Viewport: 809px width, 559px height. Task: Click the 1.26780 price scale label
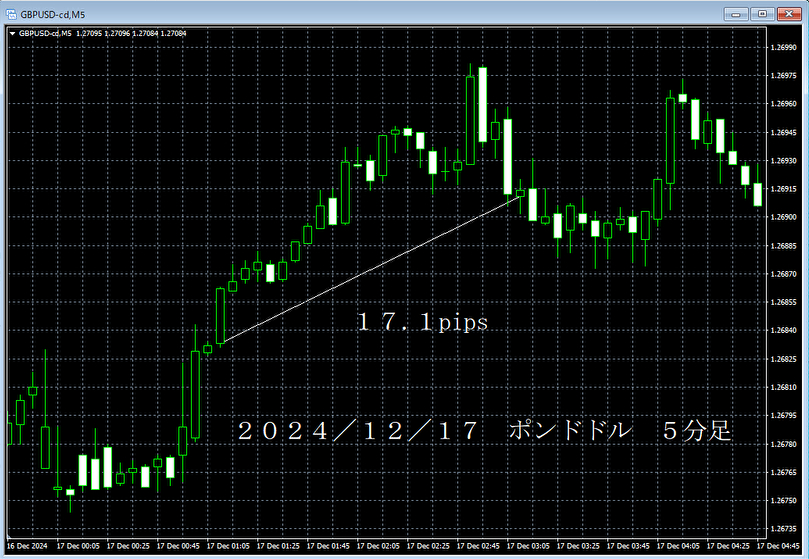(x=783, y=444)
